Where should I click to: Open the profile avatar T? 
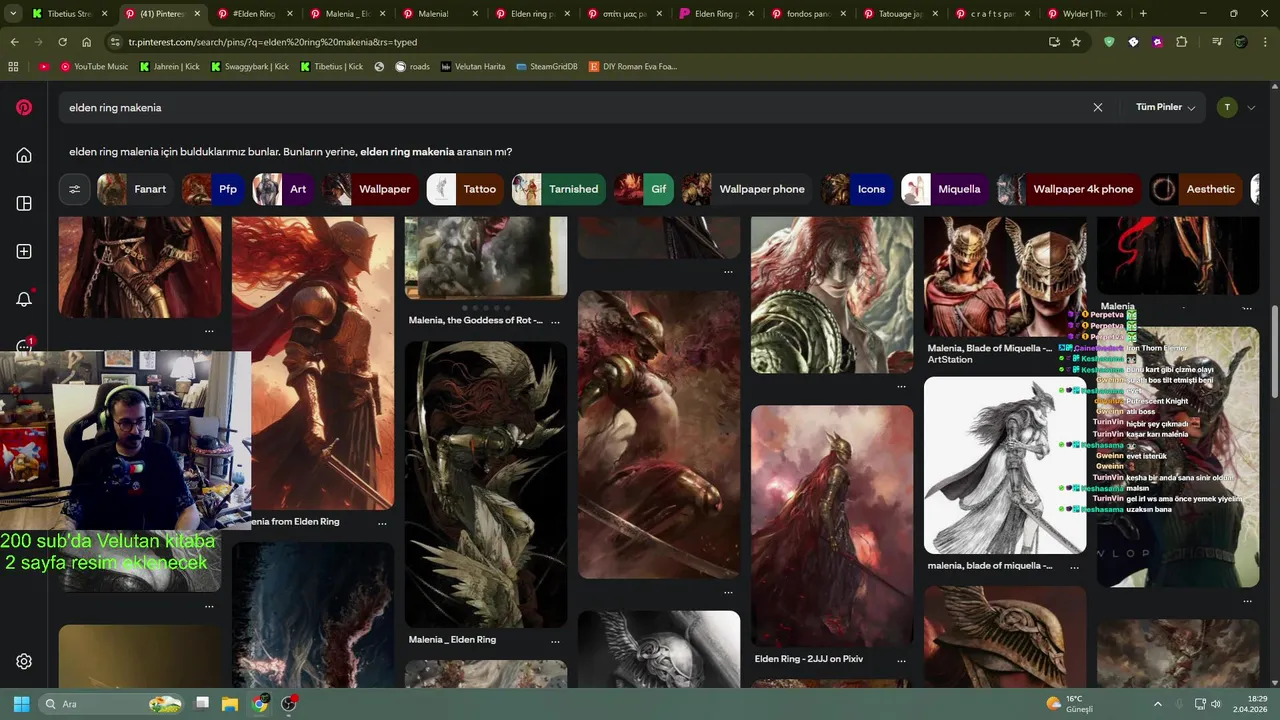(1227, 107)
